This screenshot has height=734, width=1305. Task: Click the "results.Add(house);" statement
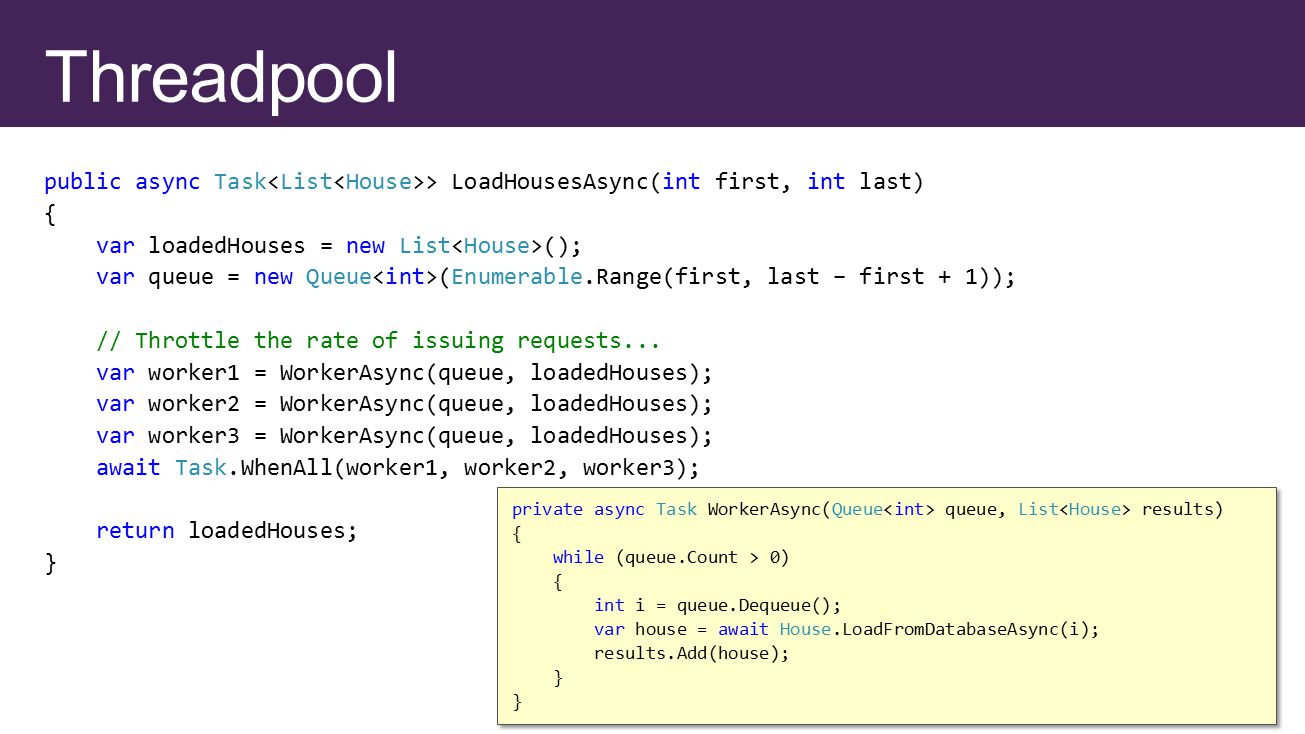tap(692, 654)
